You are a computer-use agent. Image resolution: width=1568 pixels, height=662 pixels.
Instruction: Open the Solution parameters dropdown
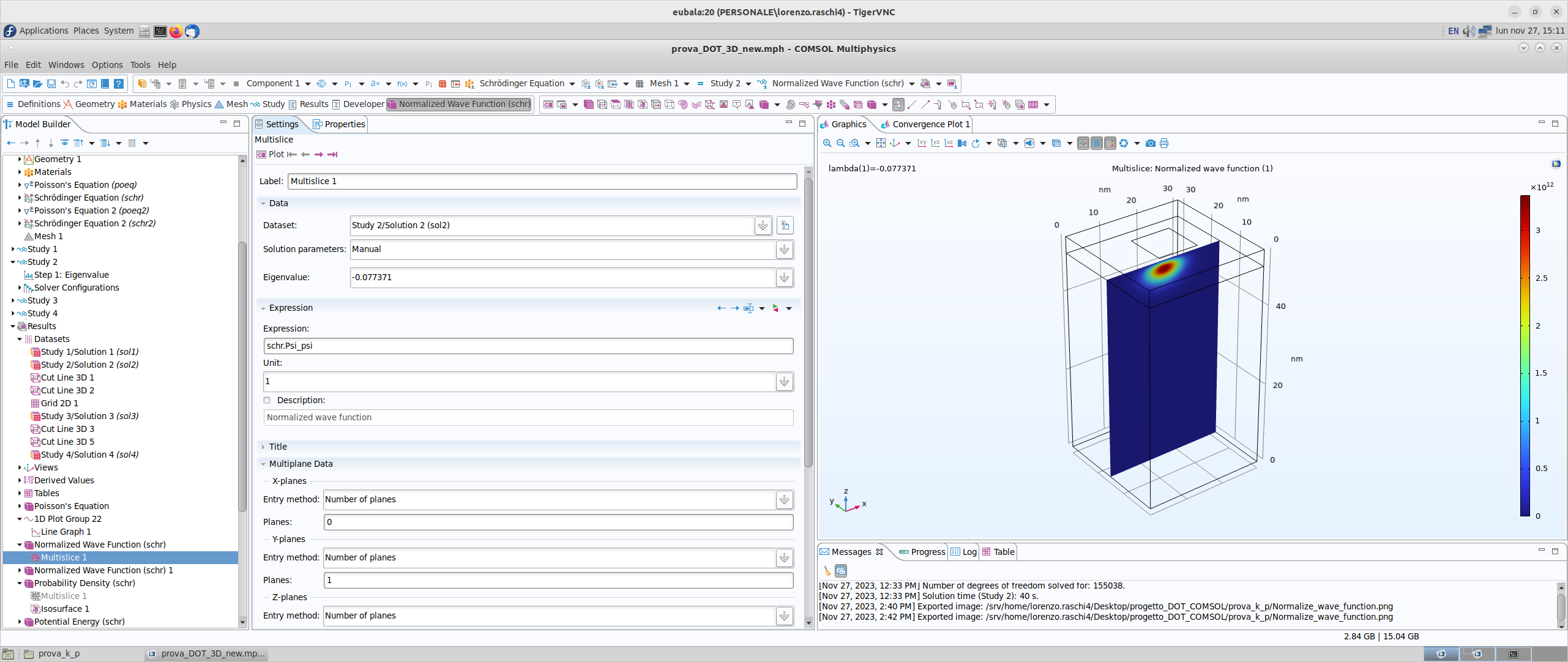(784, 250)
